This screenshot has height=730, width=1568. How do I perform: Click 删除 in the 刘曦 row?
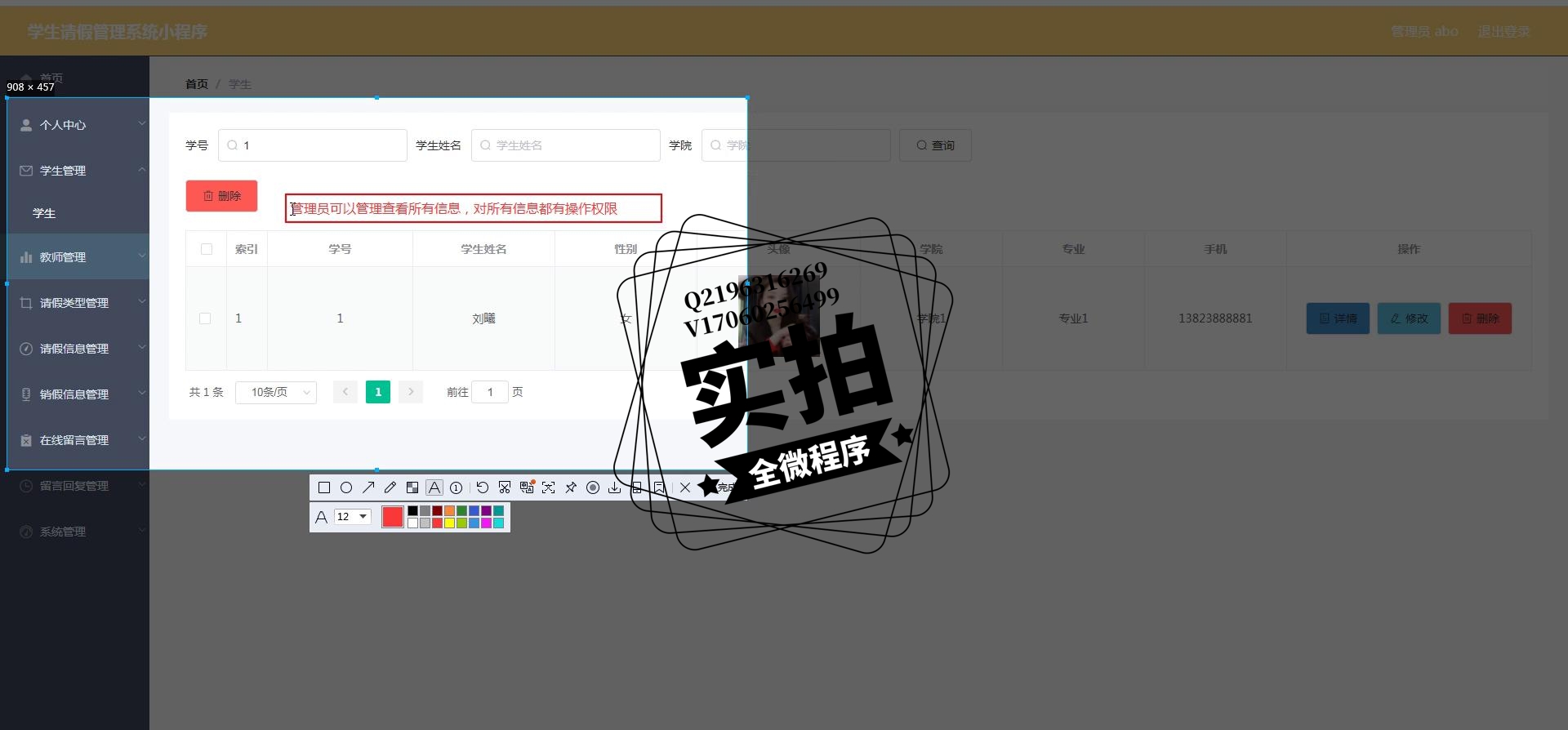(1480, 318)
